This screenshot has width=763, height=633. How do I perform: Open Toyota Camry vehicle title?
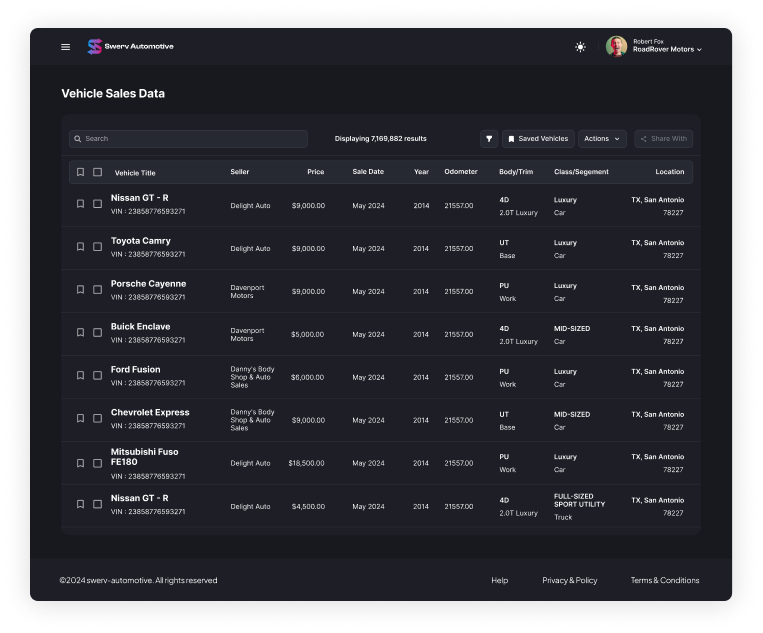click(x=141, y=241)
